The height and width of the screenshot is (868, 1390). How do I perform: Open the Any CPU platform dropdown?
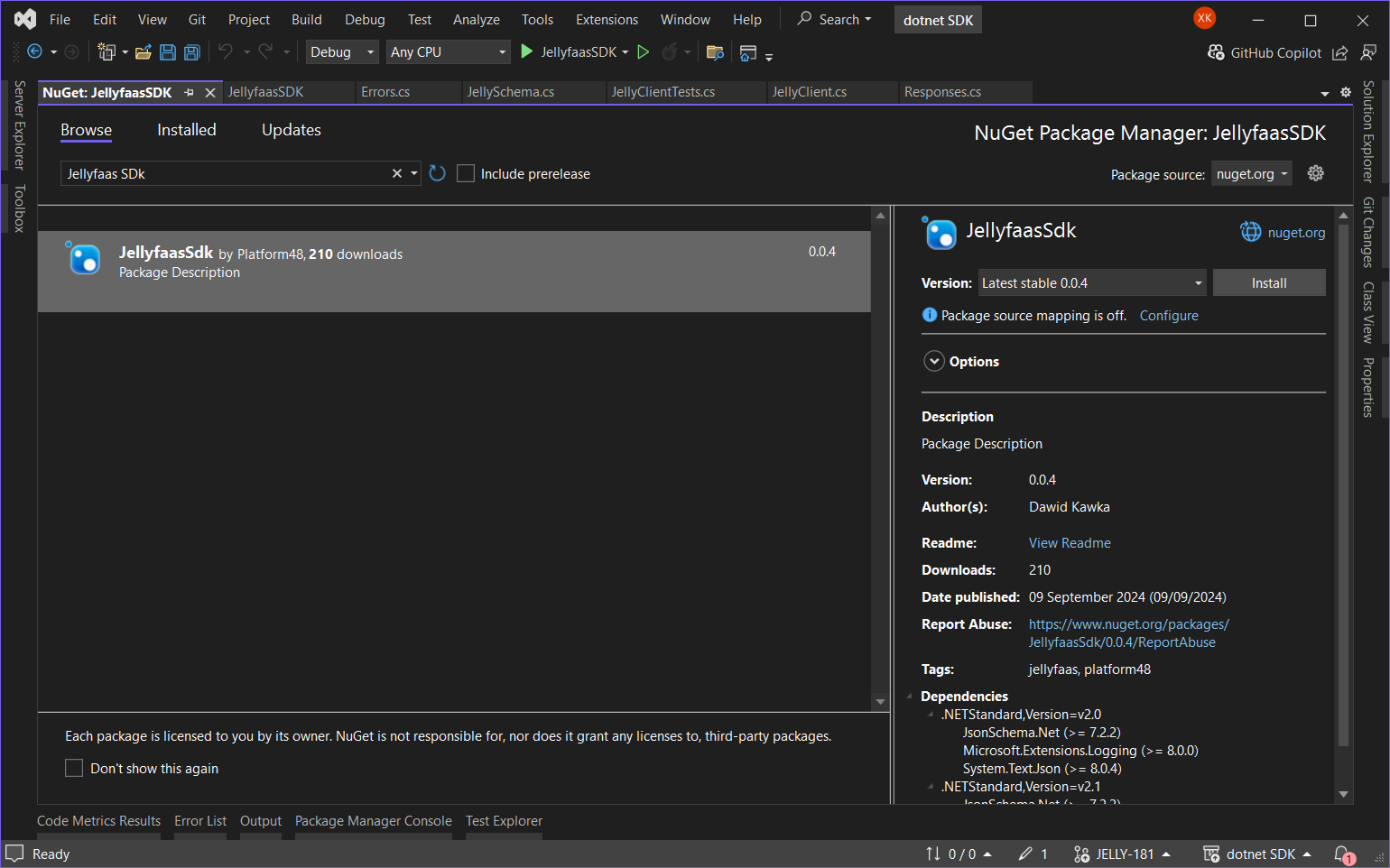(449, 52)
